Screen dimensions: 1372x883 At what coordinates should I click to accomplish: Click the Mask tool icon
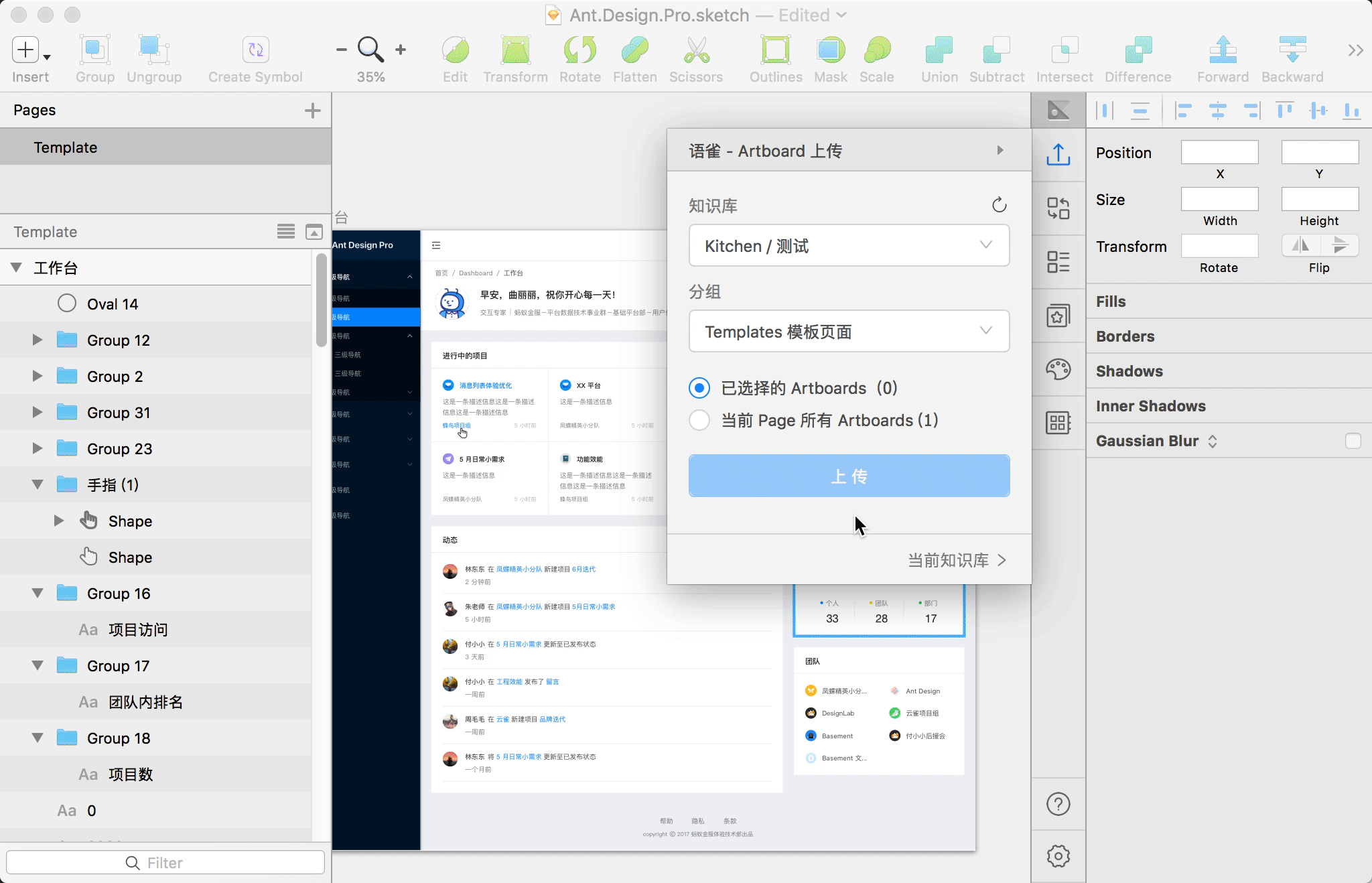(x=830, y=51)
